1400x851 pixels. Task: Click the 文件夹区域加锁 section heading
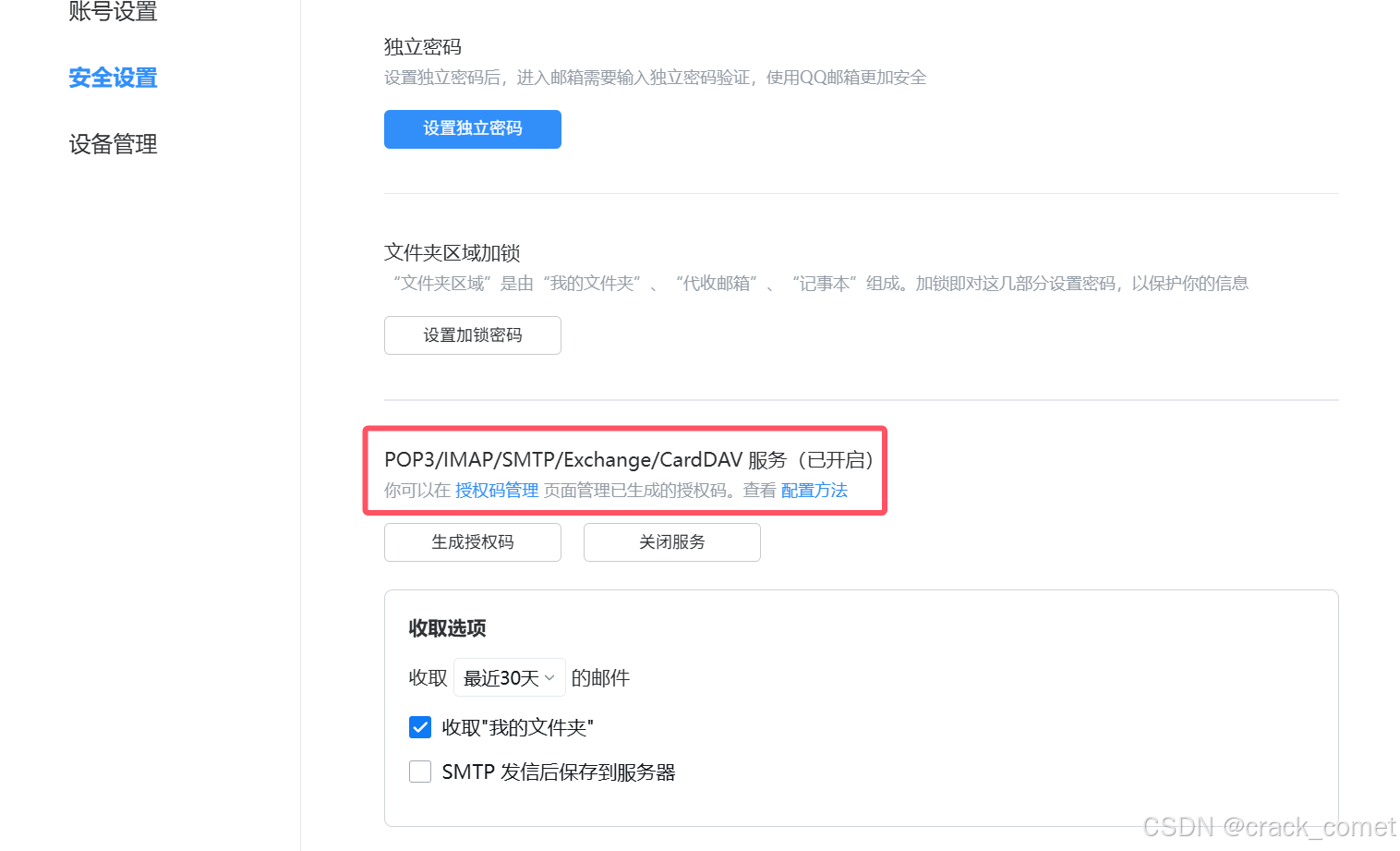[x=452, y=252]
